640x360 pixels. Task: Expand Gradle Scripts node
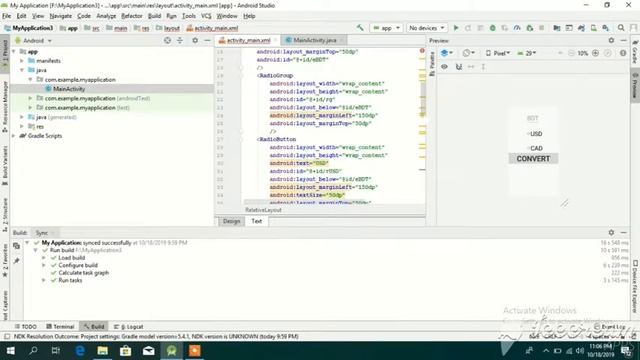point(14,136)
